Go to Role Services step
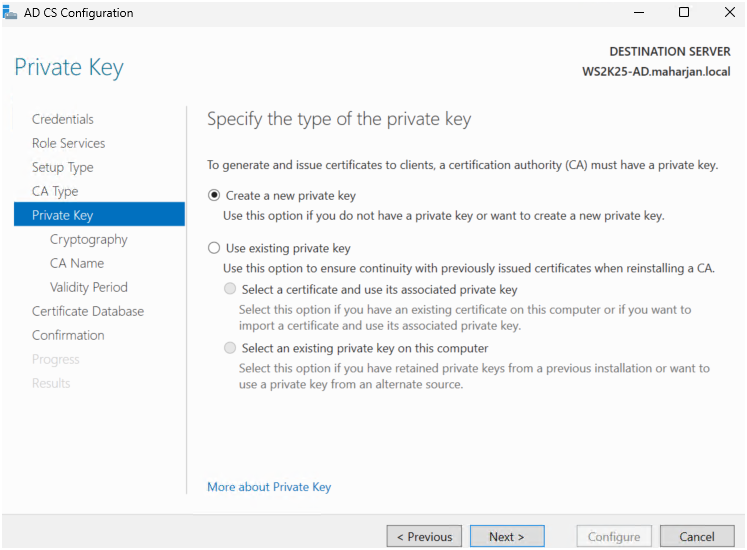The width and height of the screenshot is (747, 550). pos(68,143)
